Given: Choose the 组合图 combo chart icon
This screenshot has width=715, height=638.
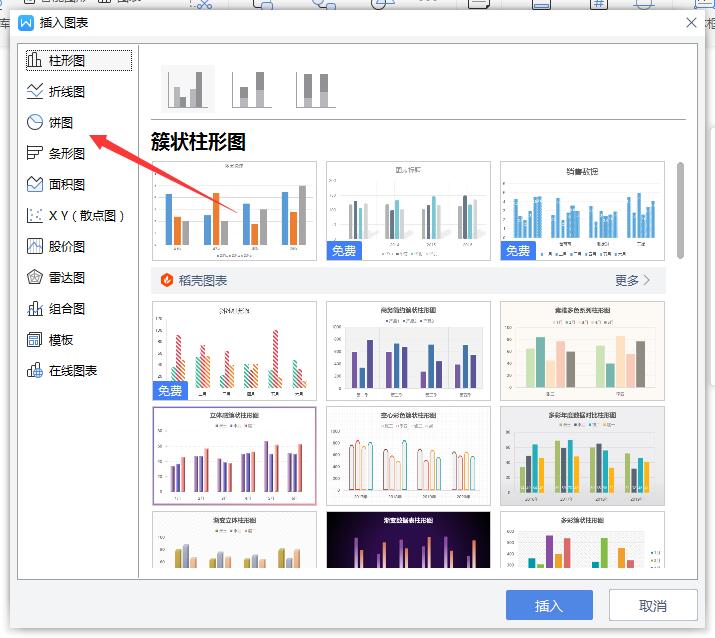Looking at the screenshot, I should 35,309.
